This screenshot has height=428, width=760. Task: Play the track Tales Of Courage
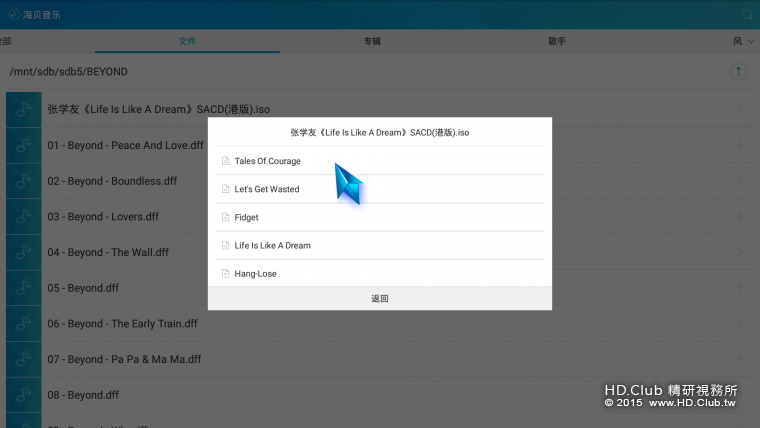point(380,161)
